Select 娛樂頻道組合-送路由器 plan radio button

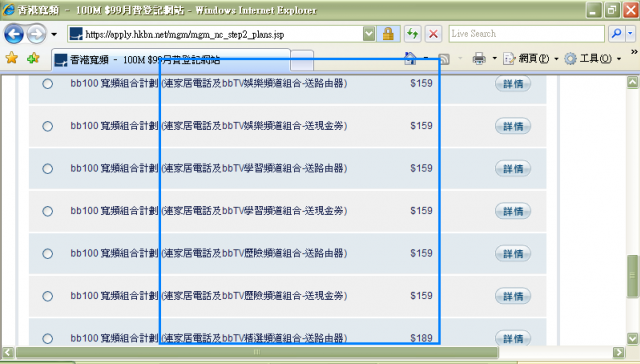pos(48,84)
